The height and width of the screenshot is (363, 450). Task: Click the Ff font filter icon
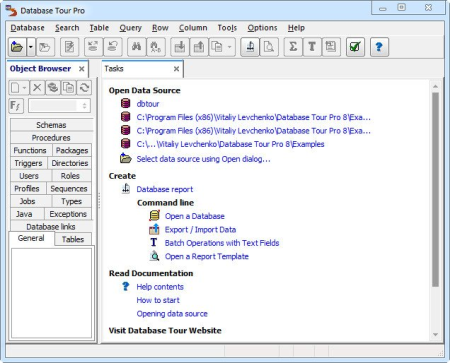[x=16, y=106]
